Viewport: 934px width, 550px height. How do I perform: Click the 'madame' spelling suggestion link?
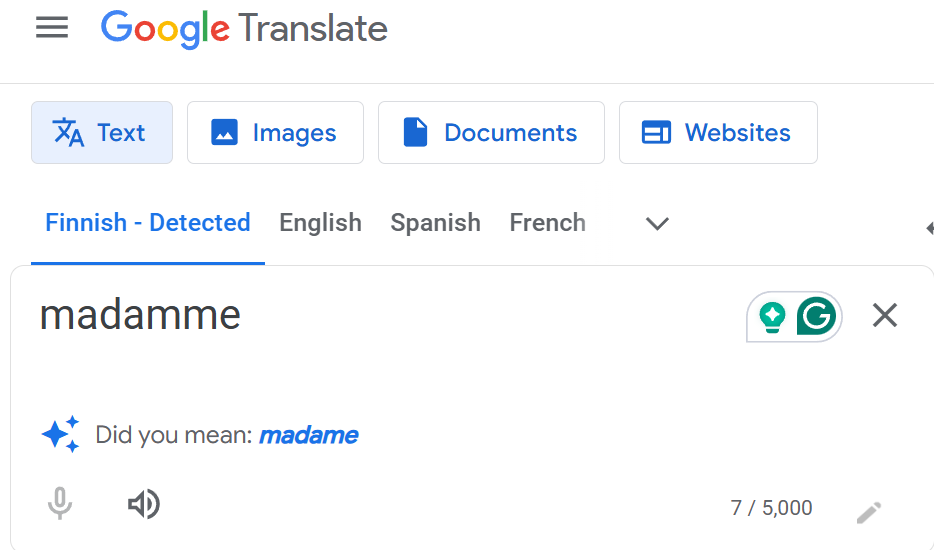click(x=309, y=435)
